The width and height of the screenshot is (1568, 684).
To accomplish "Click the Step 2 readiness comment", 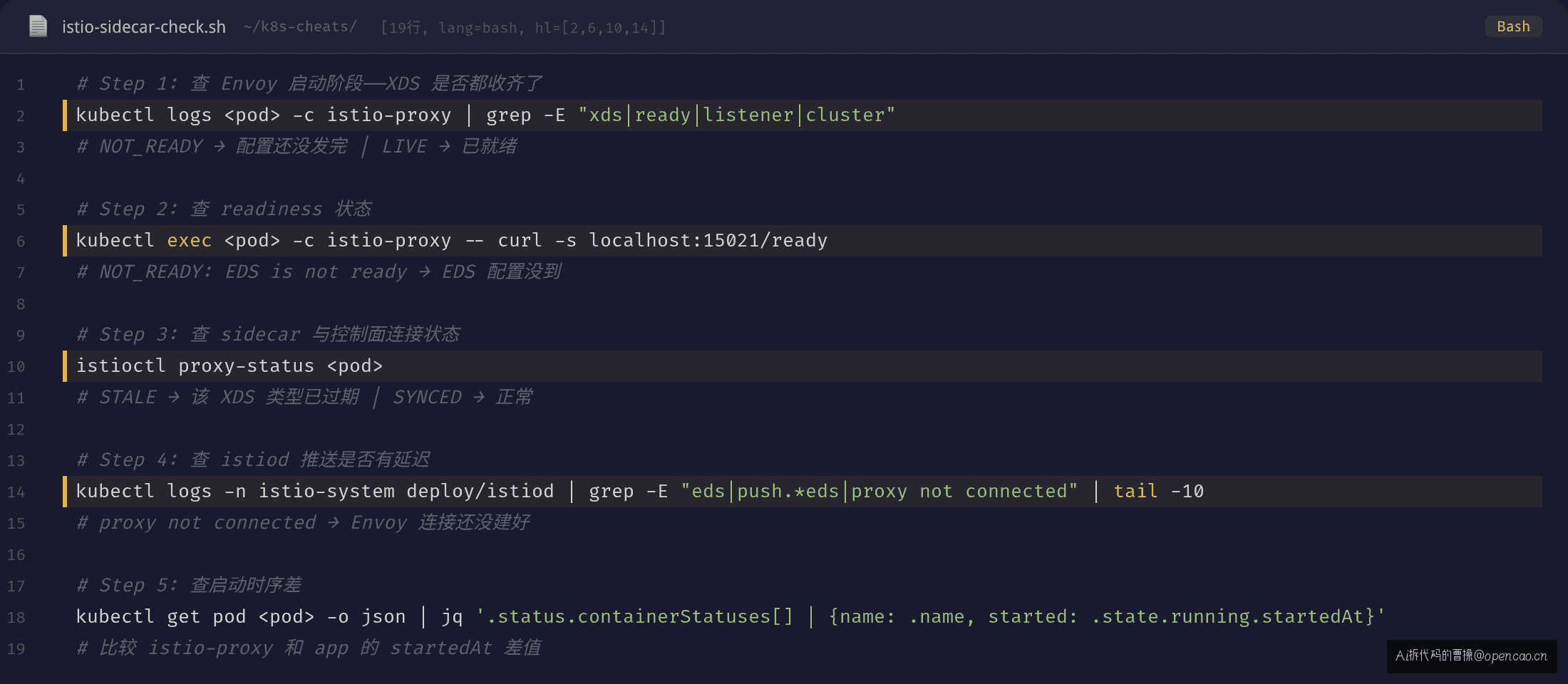I will coord(224,209).
